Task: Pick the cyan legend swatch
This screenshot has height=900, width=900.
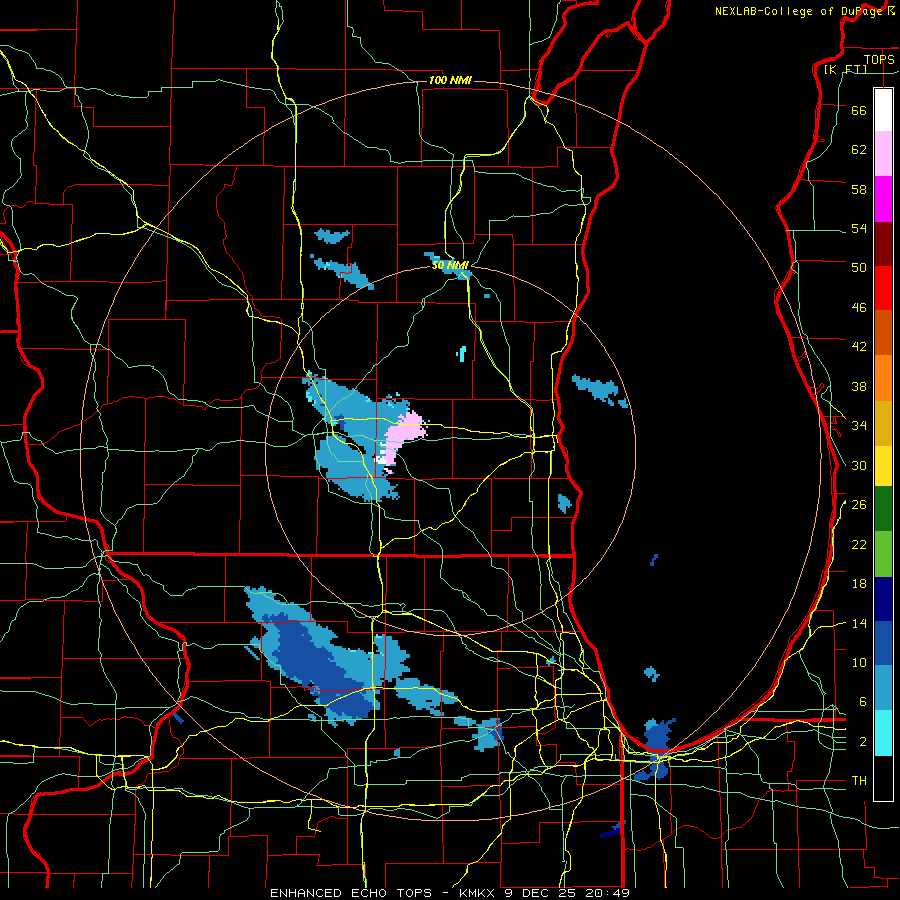Action: [x=883, y=733]
